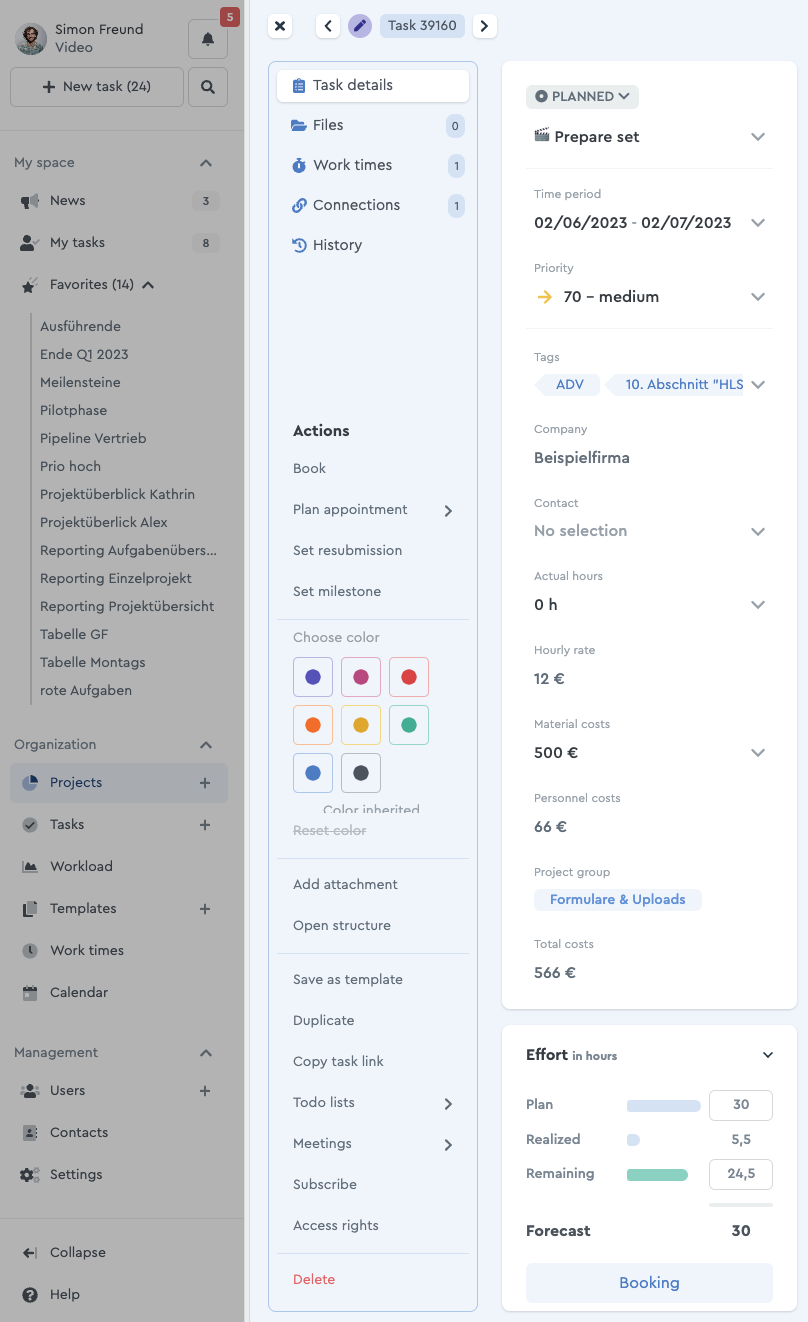This screenshot has width=808, height=1322.
Task: Expand the Material costs dropdown
Action: pos(758,753)
